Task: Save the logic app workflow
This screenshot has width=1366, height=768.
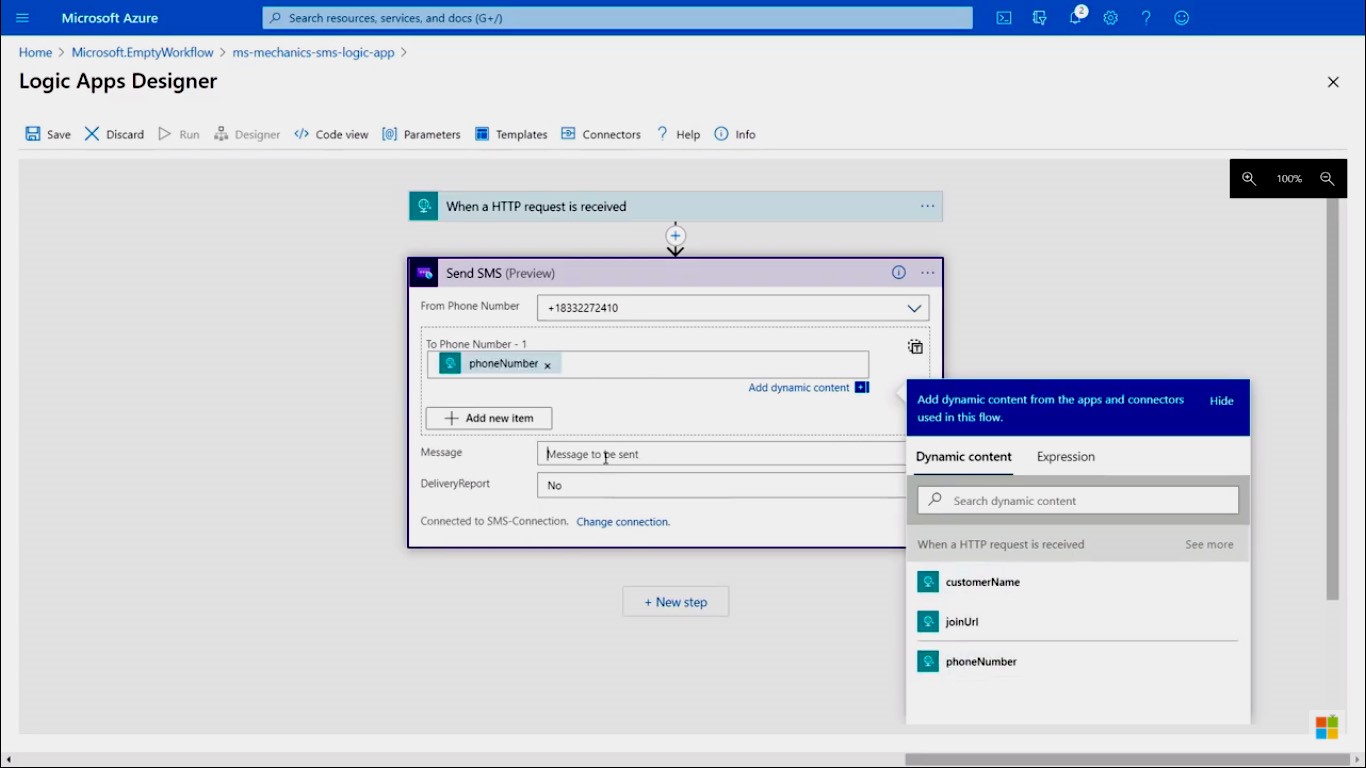Action: 48,134
